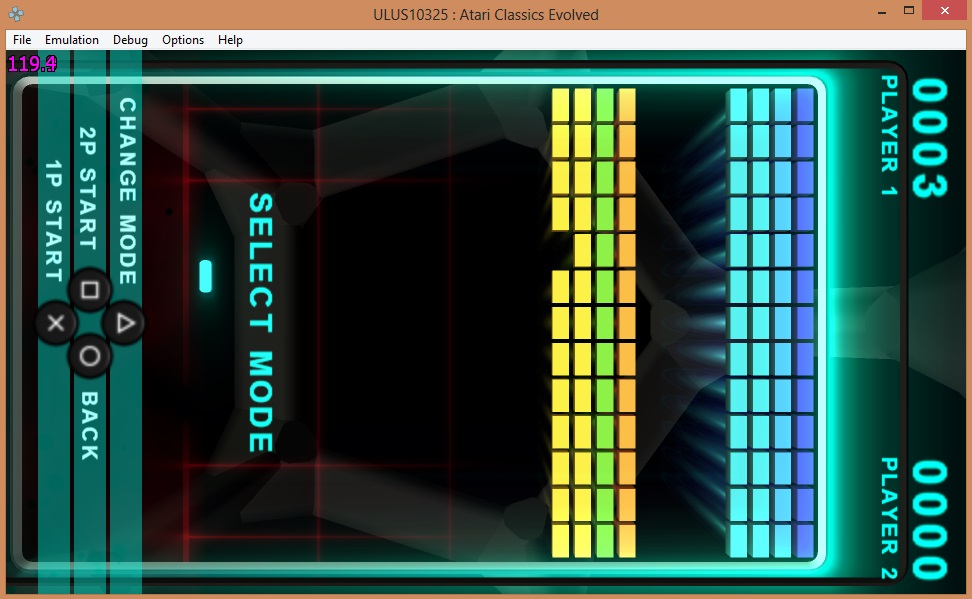
Task: Click the Player 1 score 0003
Action: click(x=927, y=138)
